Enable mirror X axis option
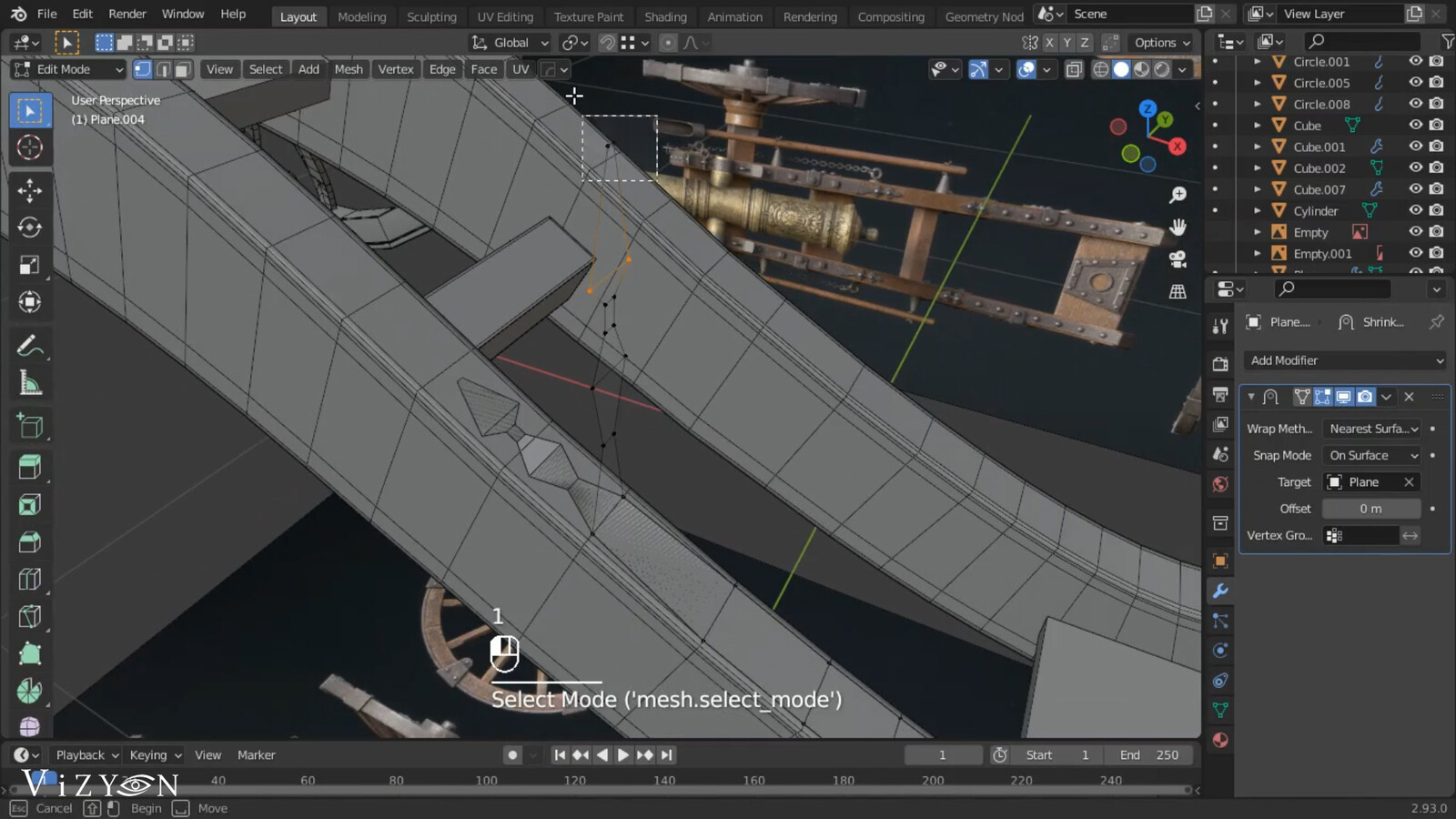This screenshot has height=819, width=1456. tap(1049, 43)
